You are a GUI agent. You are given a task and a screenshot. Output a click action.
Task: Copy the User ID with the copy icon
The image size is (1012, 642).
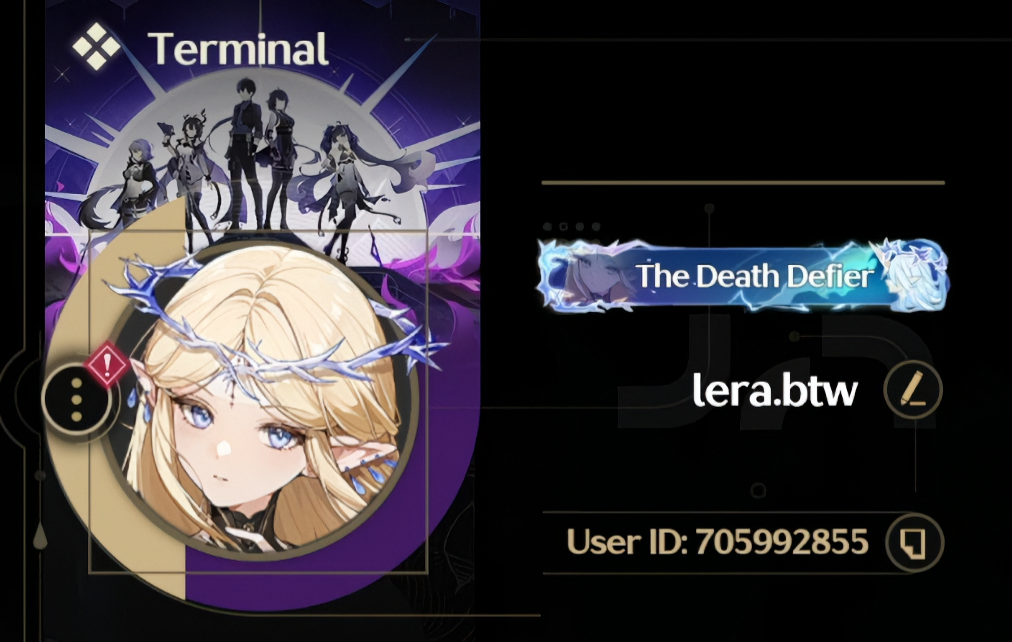point(915,542)
